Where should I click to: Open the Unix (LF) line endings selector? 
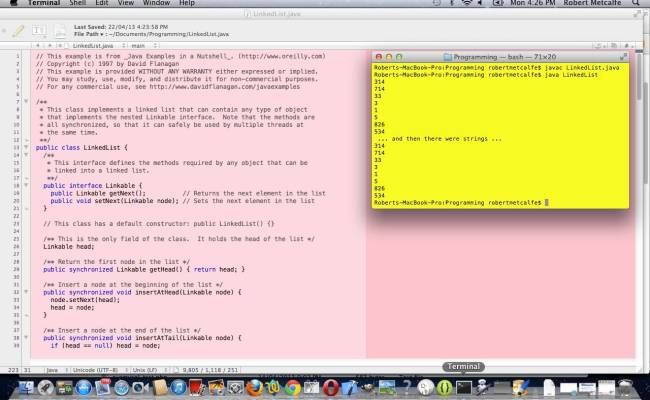coord(148,370)
